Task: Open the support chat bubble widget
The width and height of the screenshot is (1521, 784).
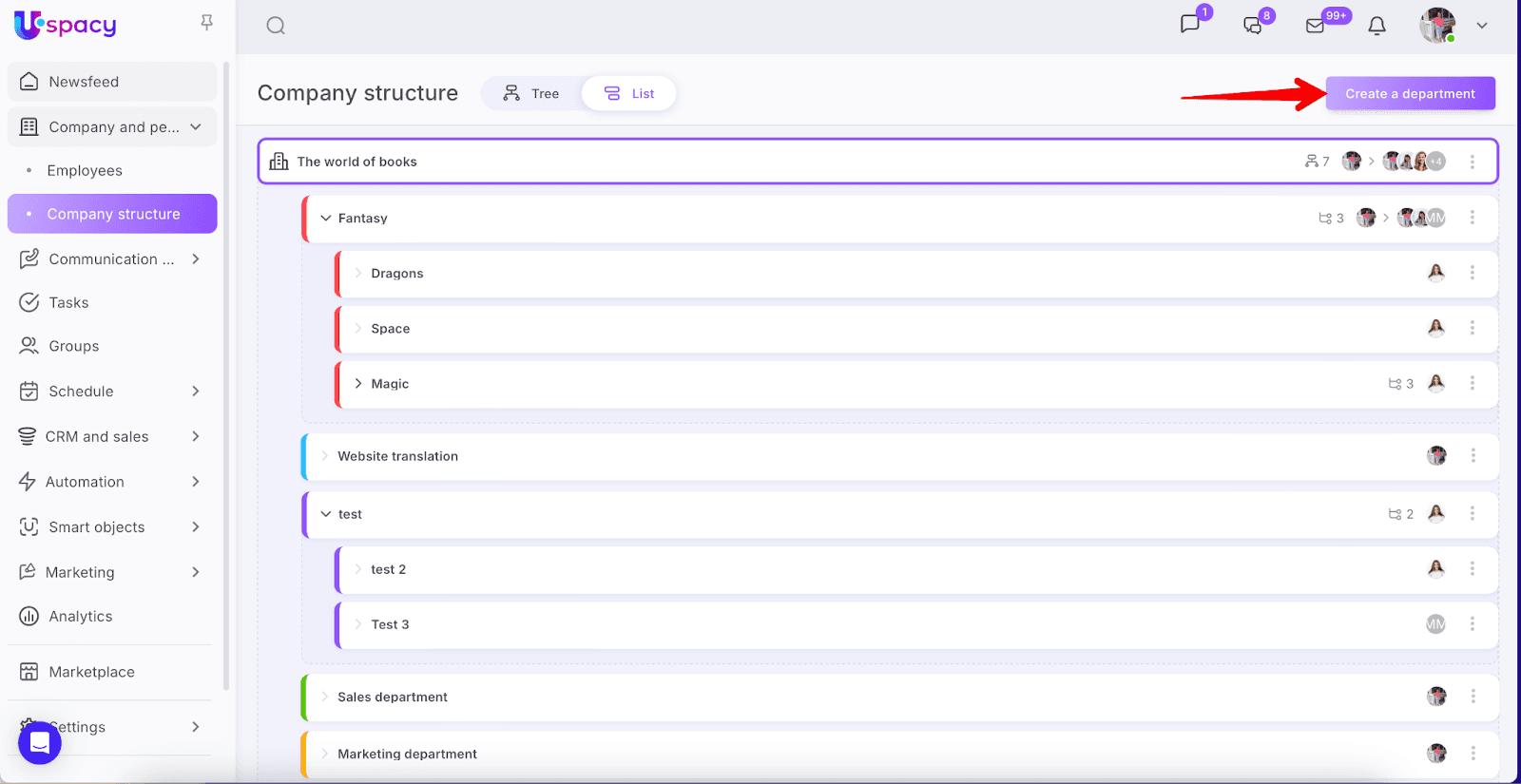Action: (40, 742)
